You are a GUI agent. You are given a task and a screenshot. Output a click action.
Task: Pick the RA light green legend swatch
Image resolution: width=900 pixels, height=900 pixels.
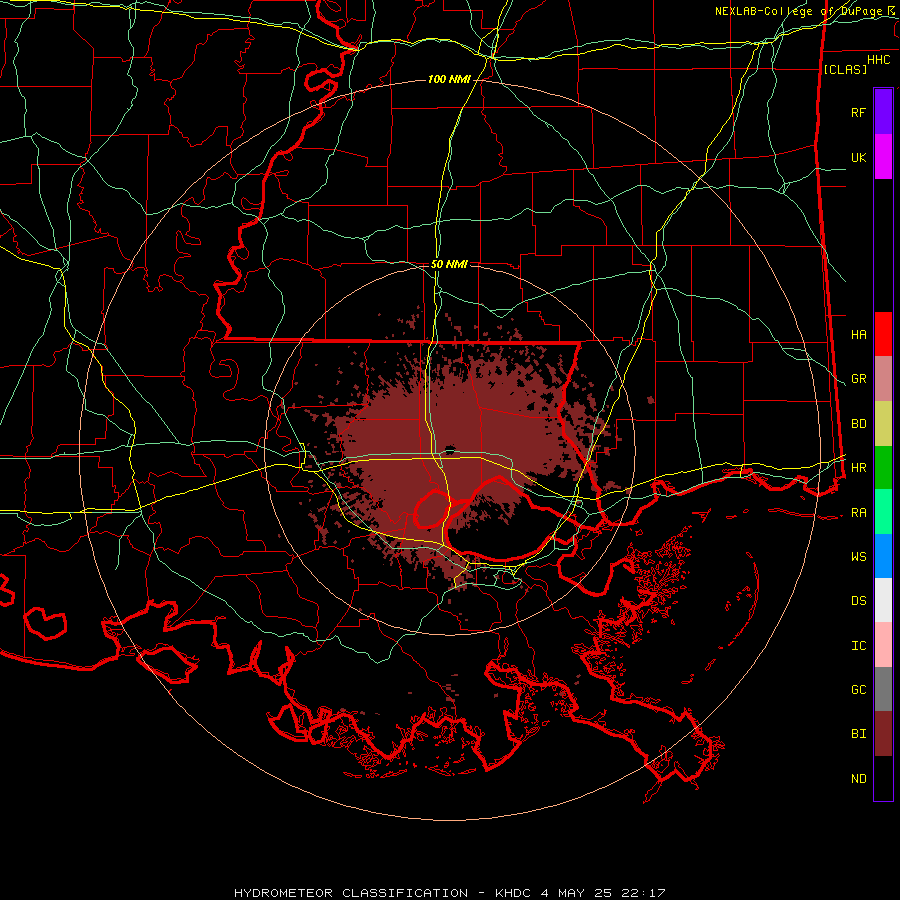click(x=883, y=512)
